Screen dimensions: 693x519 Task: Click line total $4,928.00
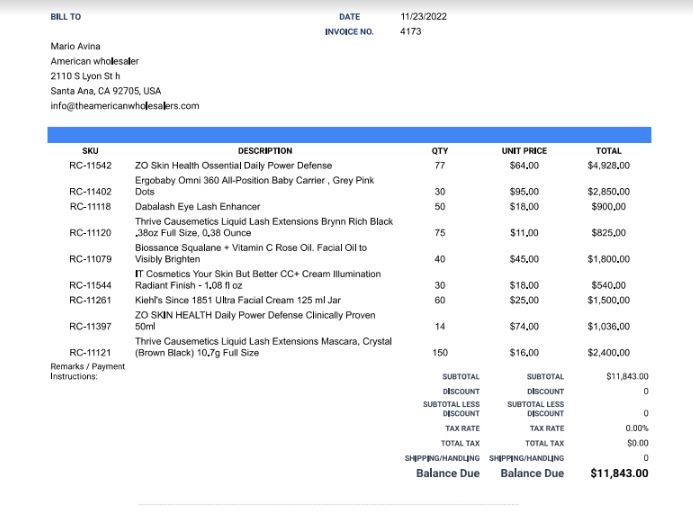(609, 166)
